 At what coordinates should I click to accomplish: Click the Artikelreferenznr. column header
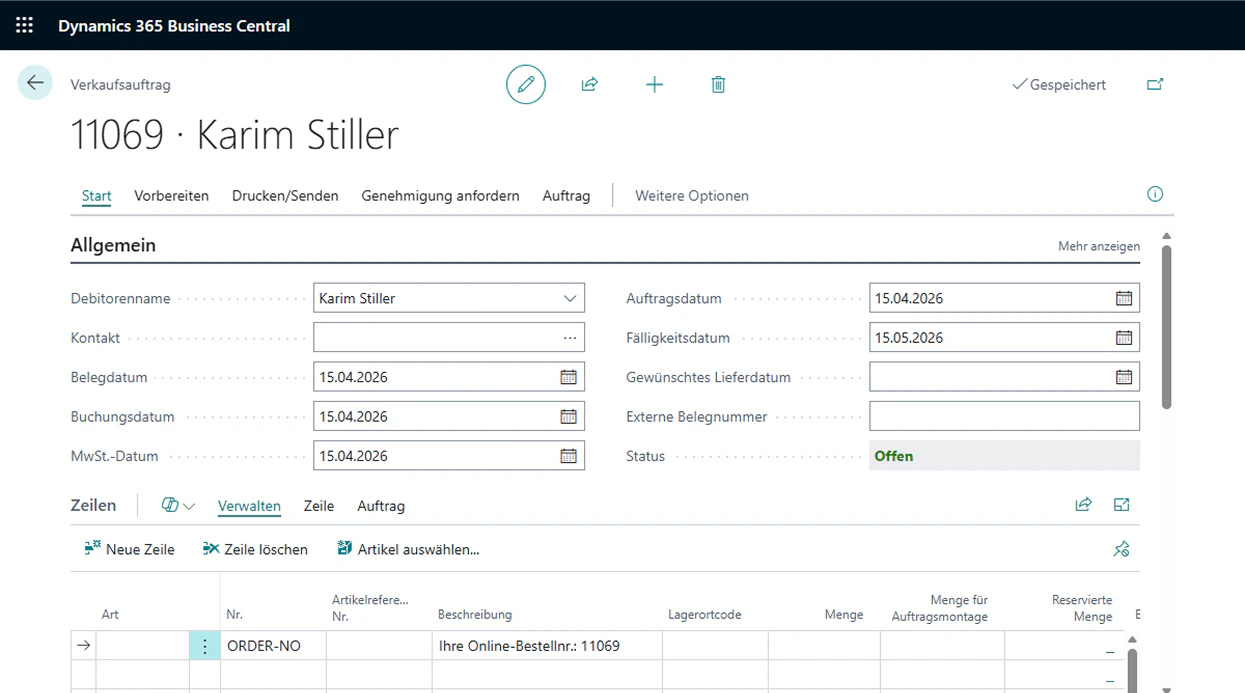(x=370, y=608)
